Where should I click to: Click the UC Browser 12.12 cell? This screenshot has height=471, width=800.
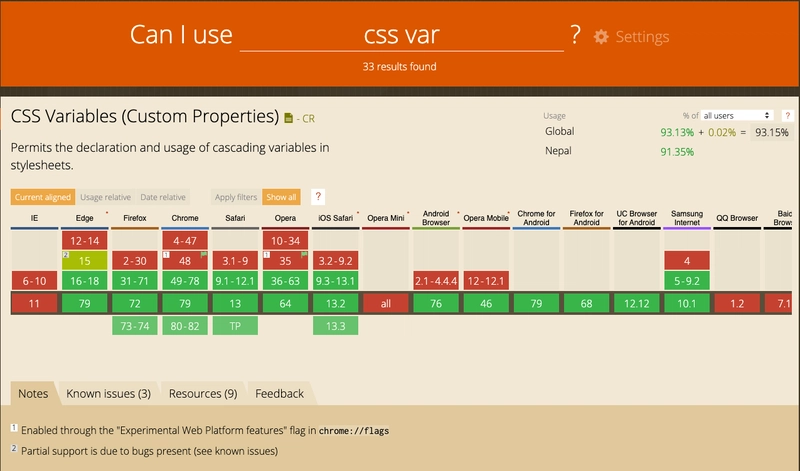[637, 303]
